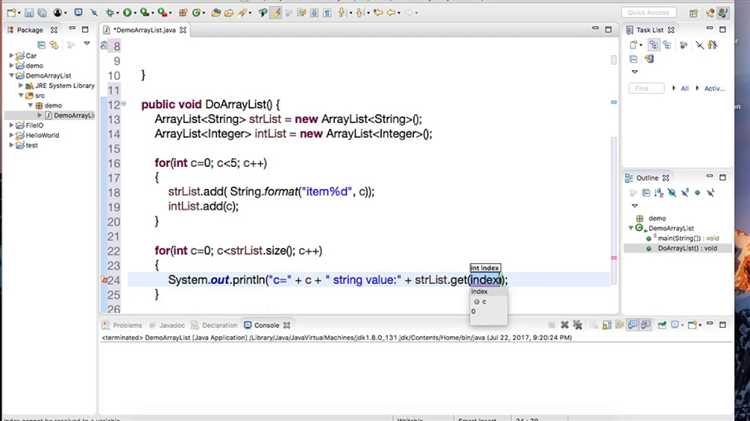
Task: Click the error marker on line 24
Action: pos(104,280)
